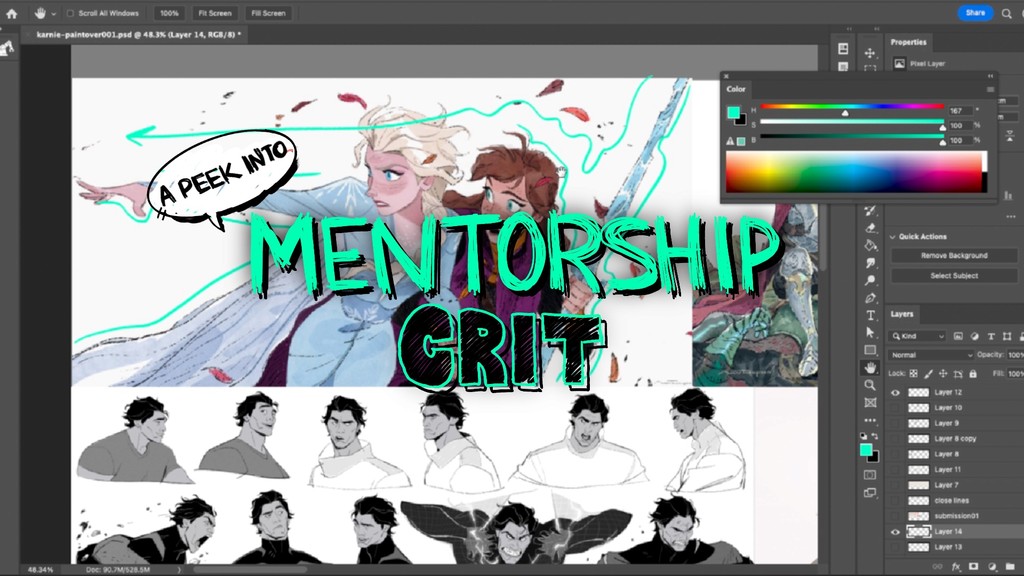Enable Scroll All Windows checkbox

[71, 13]
